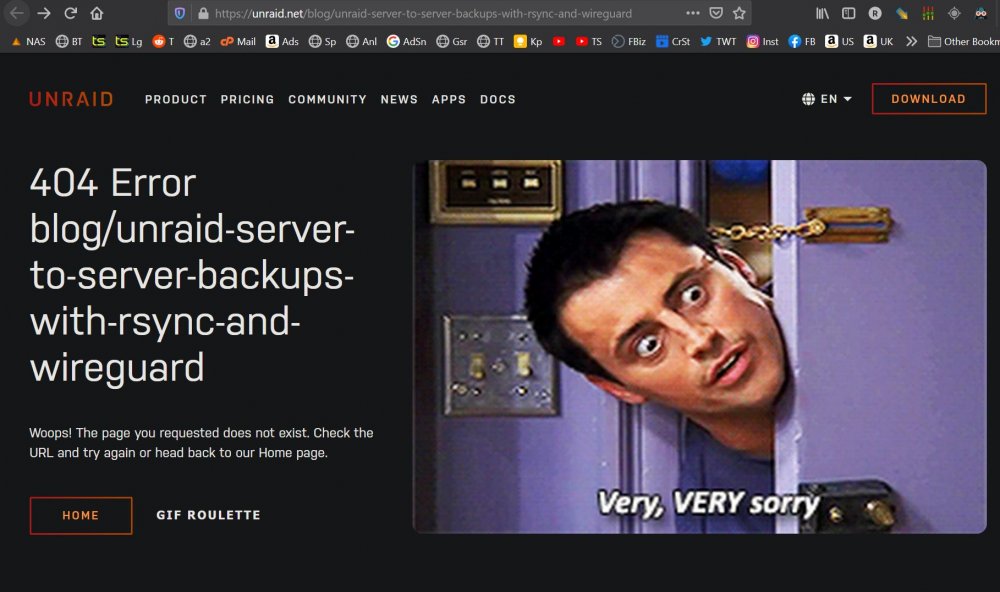1000x592 pixels.
Task: Open the page actions three-dot menu
Action: 693,13
